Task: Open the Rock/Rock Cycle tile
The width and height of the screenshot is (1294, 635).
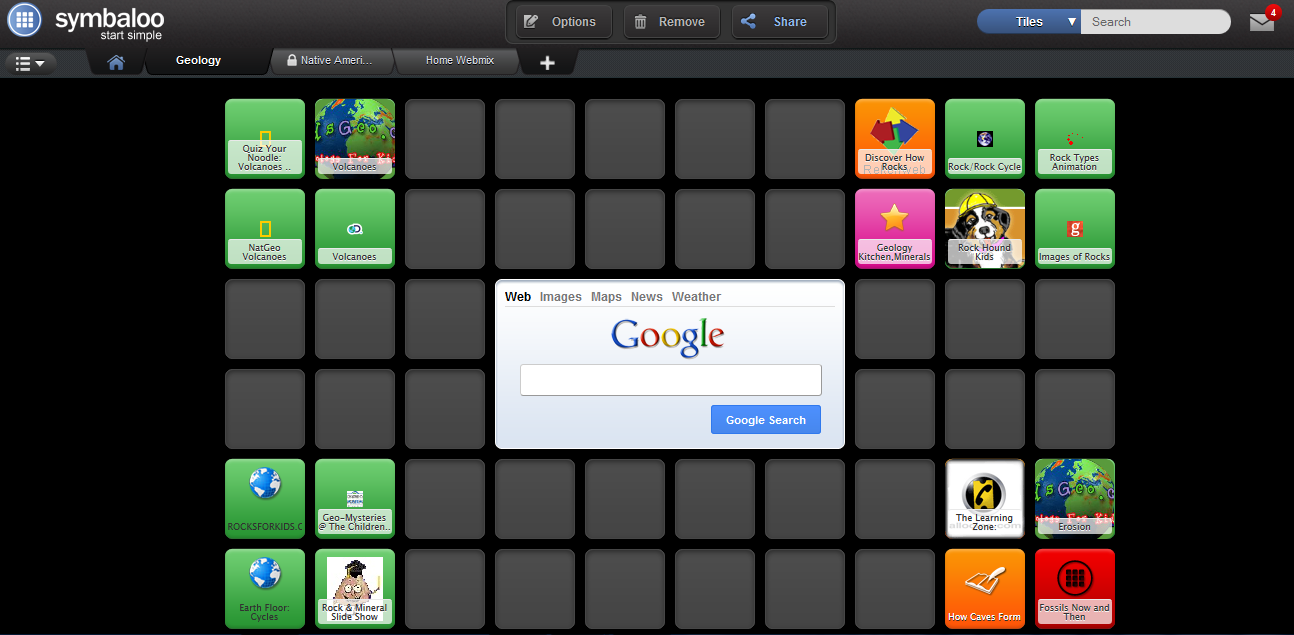Action: pos(985,139)
